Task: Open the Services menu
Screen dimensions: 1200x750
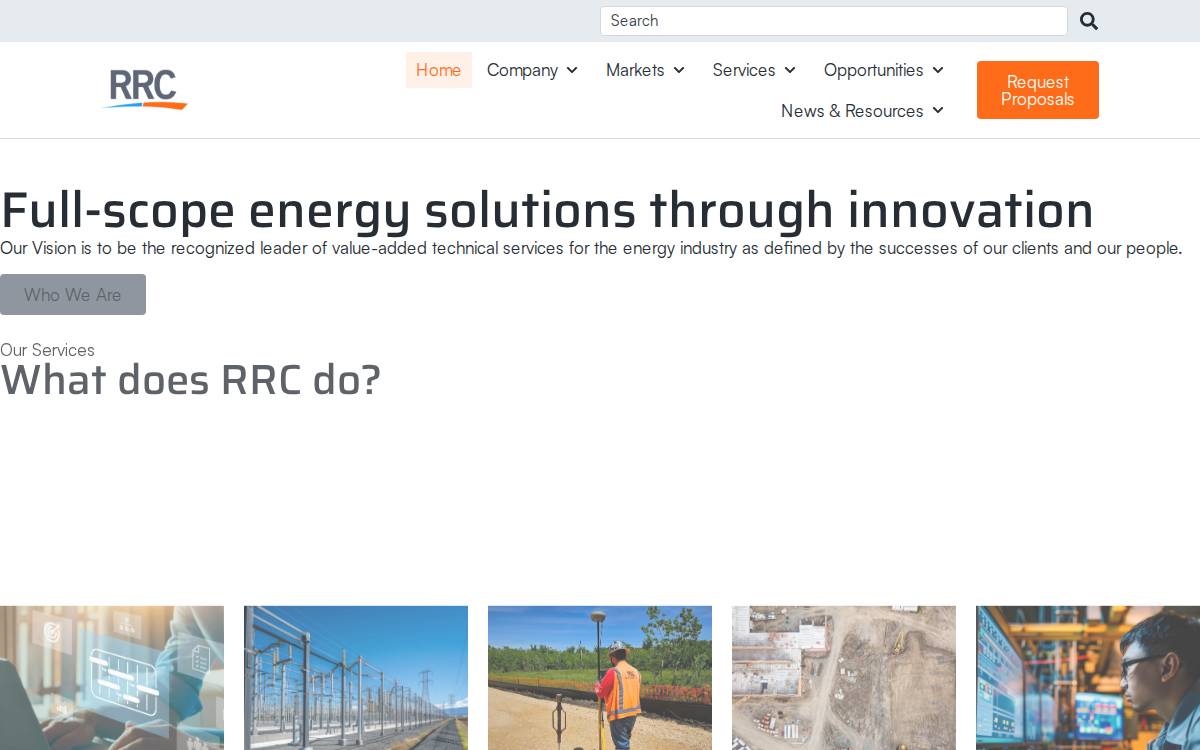Action: tap(754, 70)
